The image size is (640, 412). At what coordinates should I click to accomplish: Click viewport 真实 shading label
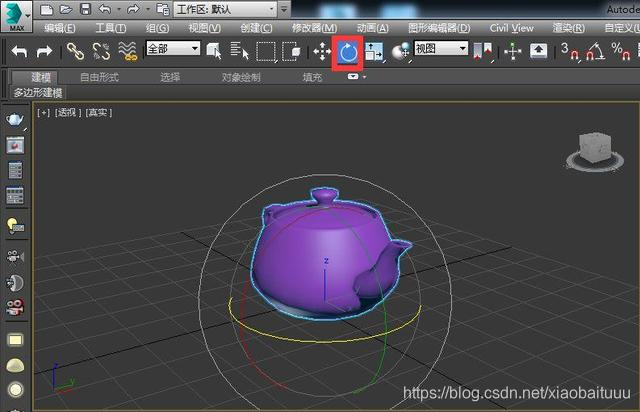click(98, 112)
